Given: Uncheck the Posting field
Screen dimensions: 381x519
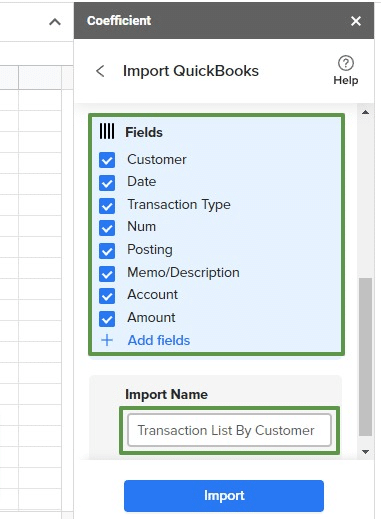Looking at the screenshot, I should [107, 251].
